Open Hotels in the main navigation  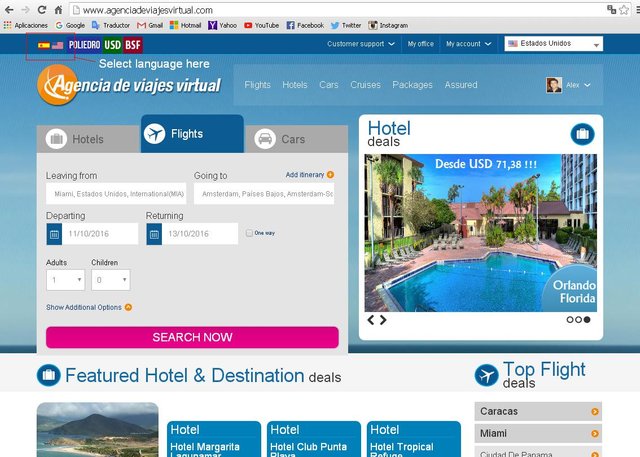pyautogui.click(x=295, y=85)
